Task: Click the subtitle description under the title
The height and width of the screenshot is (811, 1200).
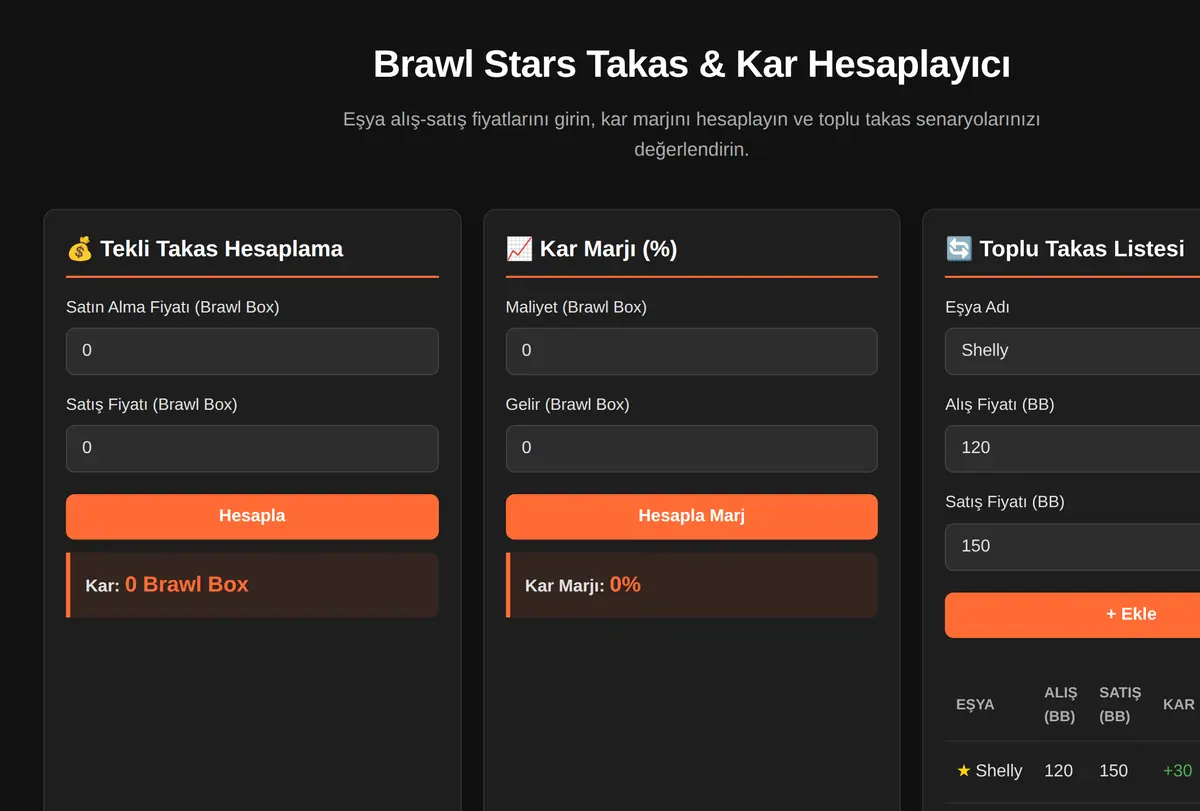Action: click(x=691, y=134)
